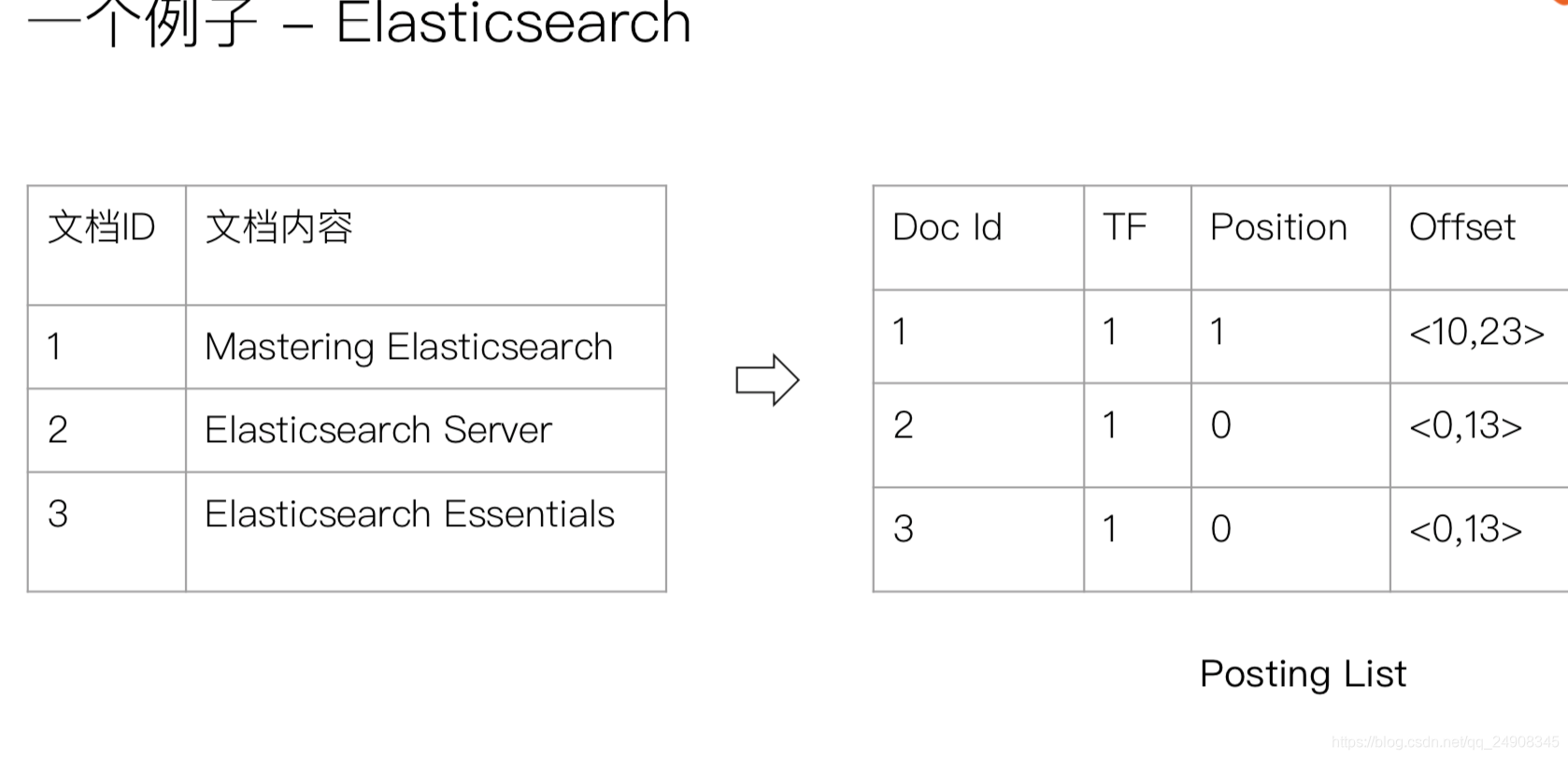The height and width of the screenshot is (759, 1568).
Task: Click the right-pointing arrow between tables
Action: click(x=767, y=379)
